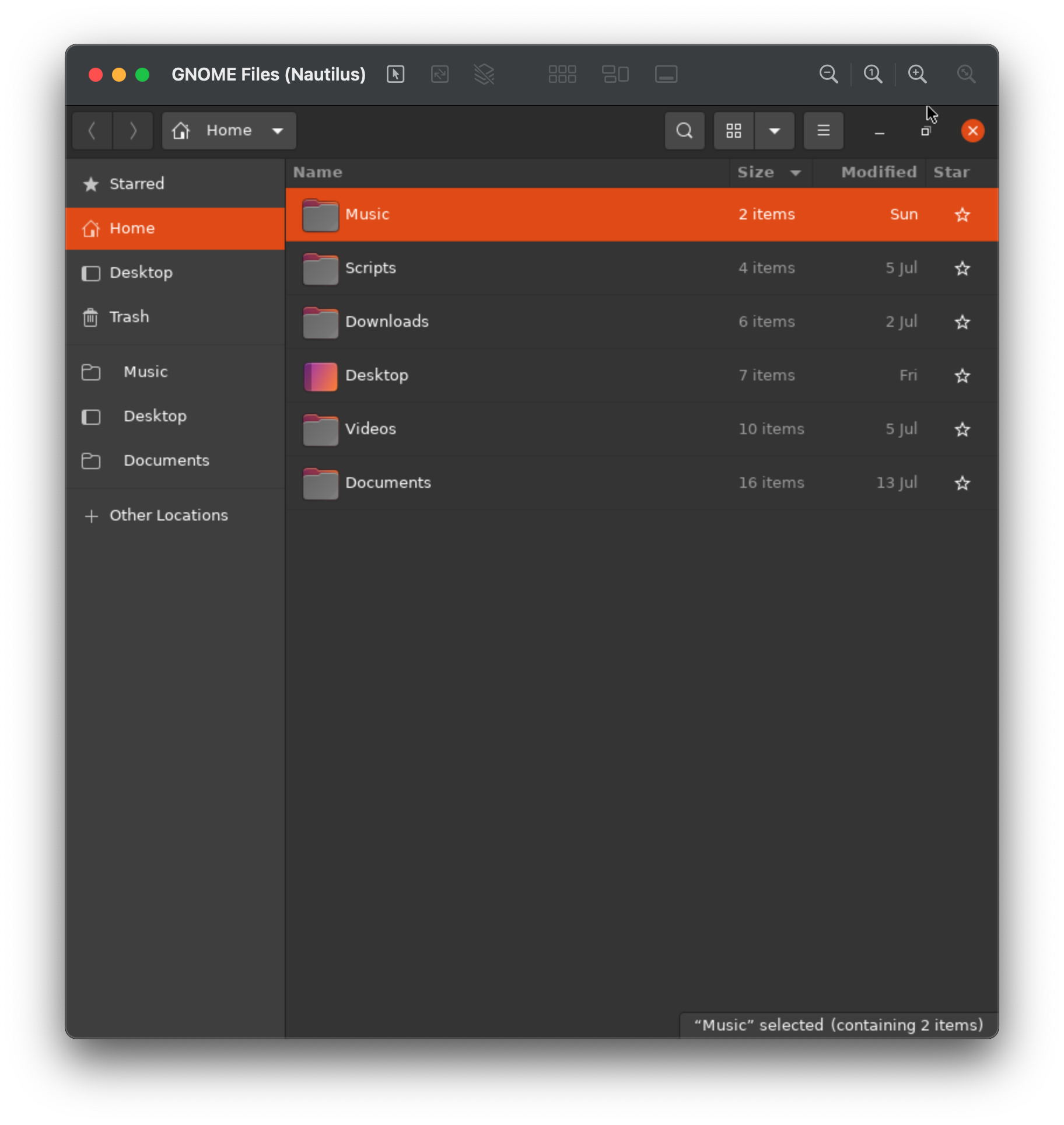
Task: Click the '16 items' size cell
Action: click(771, 483)
